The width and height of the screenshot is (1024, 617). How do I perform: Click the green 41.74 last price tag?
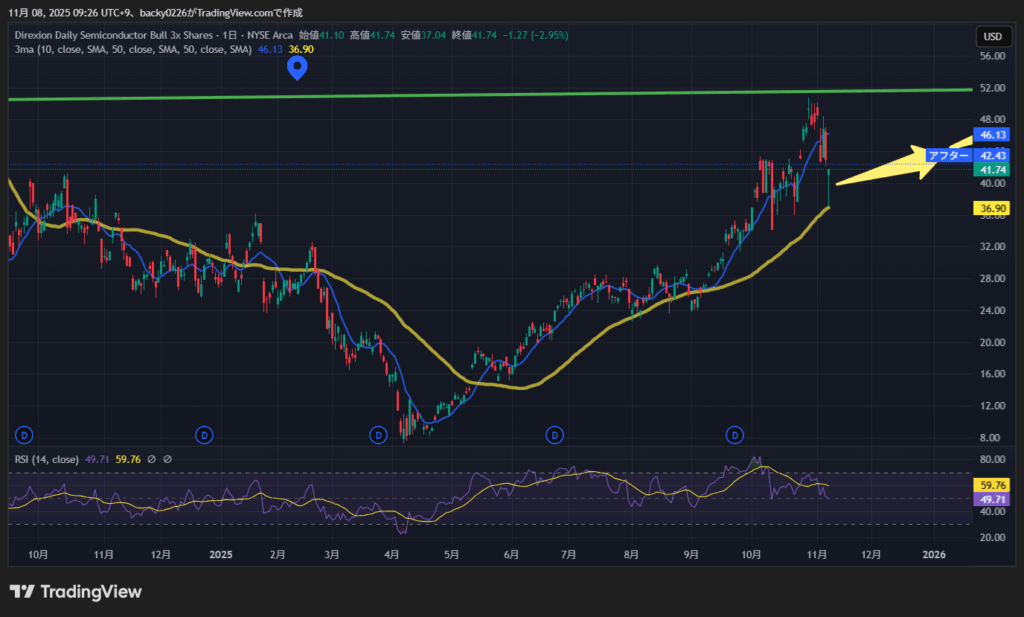tap(992, 171)
